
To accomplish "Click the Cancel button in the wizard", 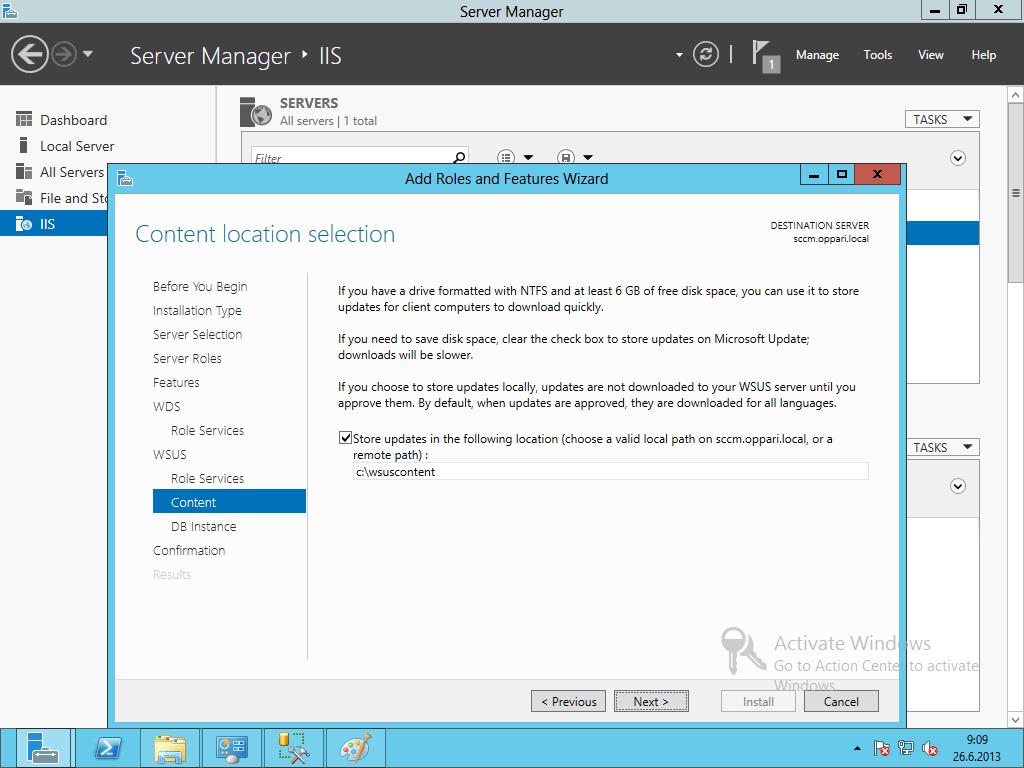I will 841,701.
